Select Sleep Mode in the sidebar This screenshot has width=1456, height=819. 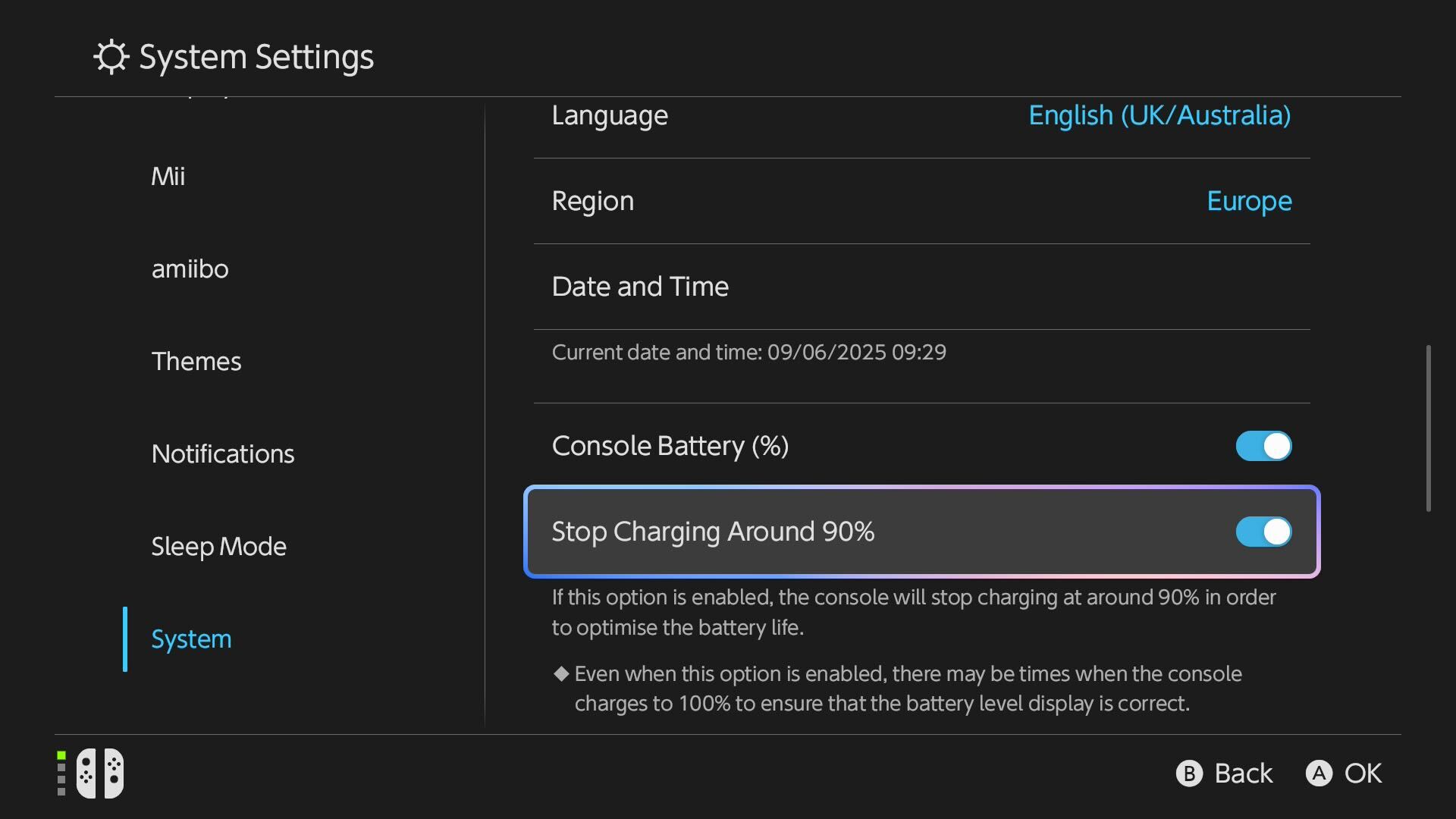pyautogui.click(x=219, y=546)
